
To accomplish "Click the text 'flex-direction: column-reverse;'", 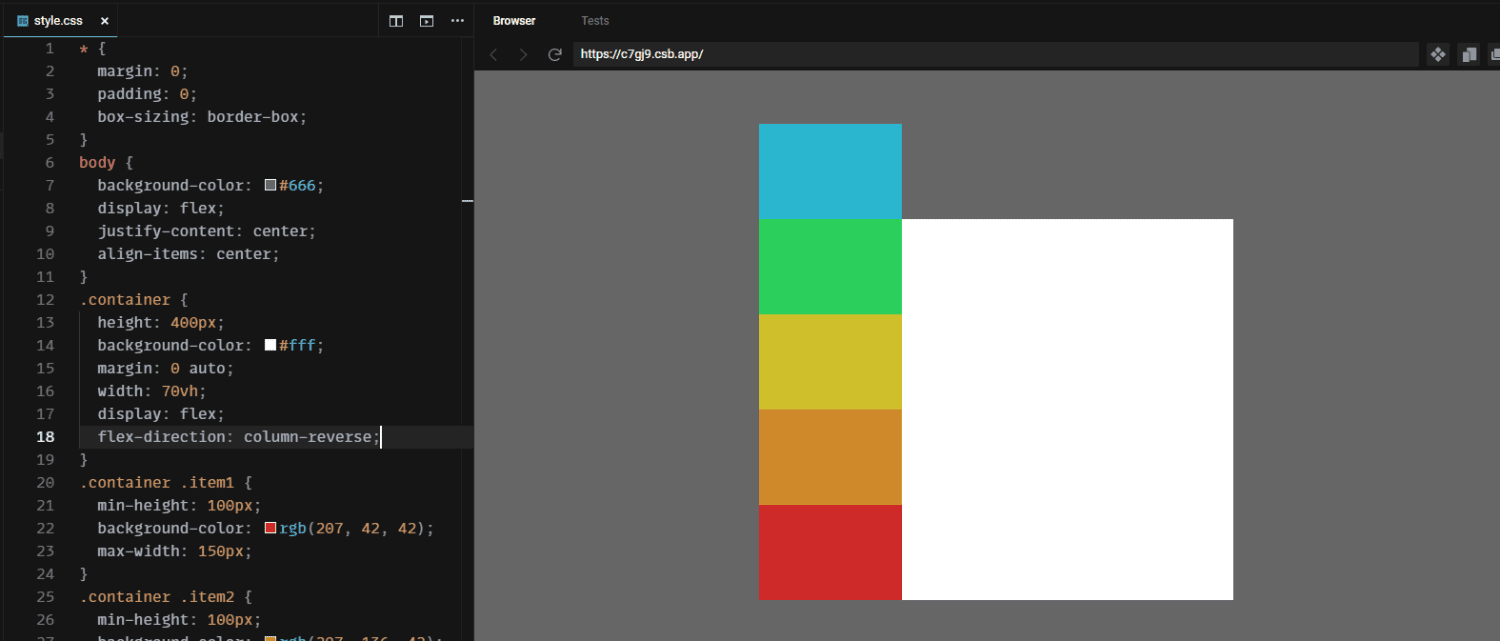I will [238, 437].
